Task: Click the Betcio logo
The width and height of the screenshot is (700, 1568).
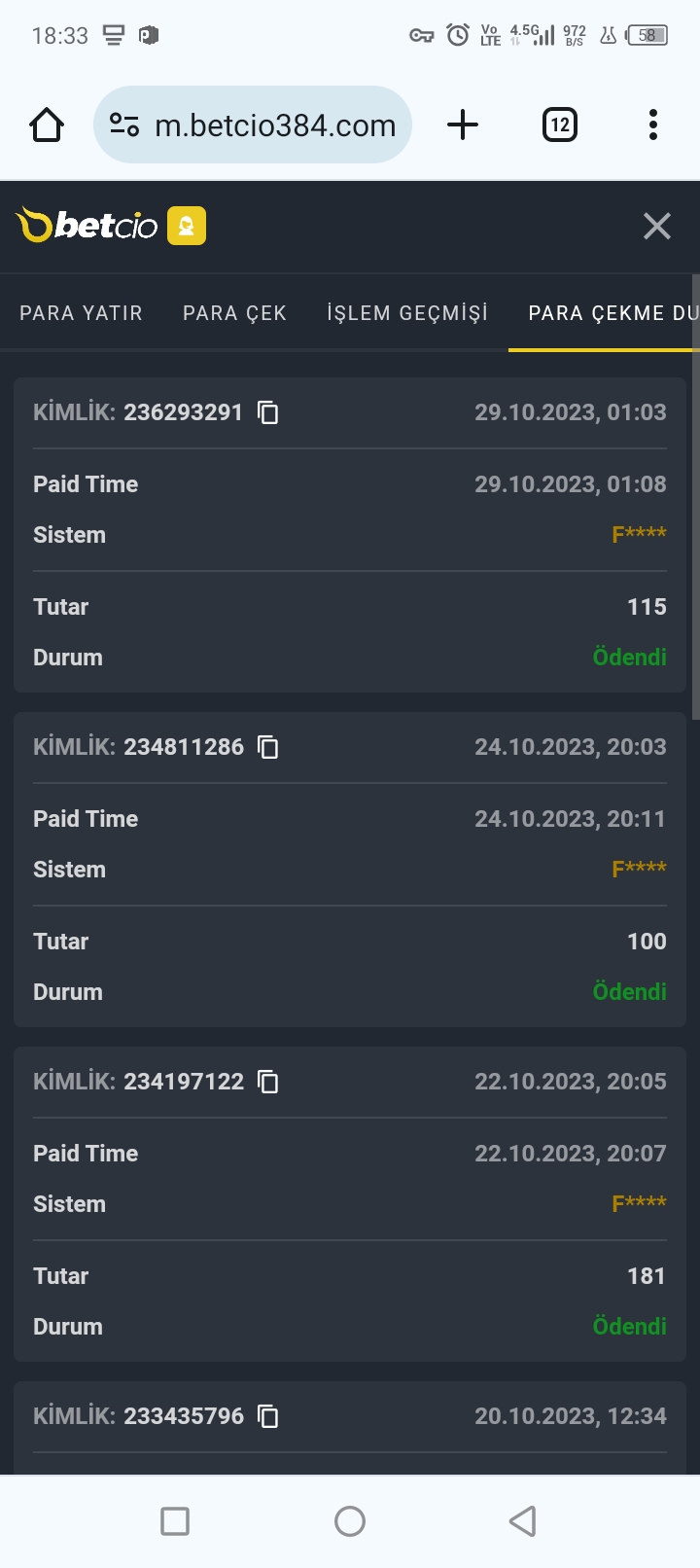Action: [87, 226]
